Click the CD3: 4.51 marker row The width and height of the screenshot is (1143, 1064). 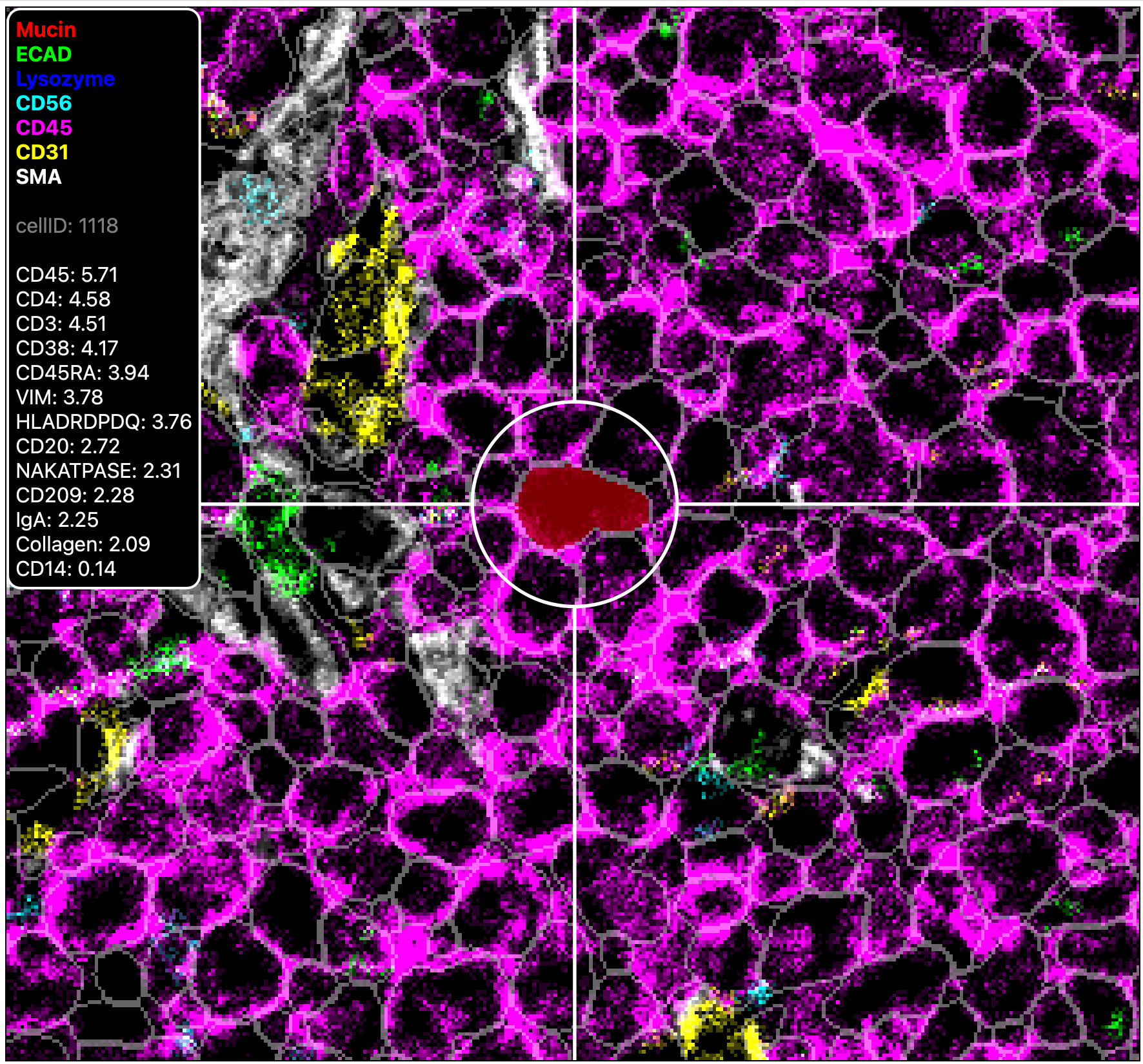click(61, 324)
